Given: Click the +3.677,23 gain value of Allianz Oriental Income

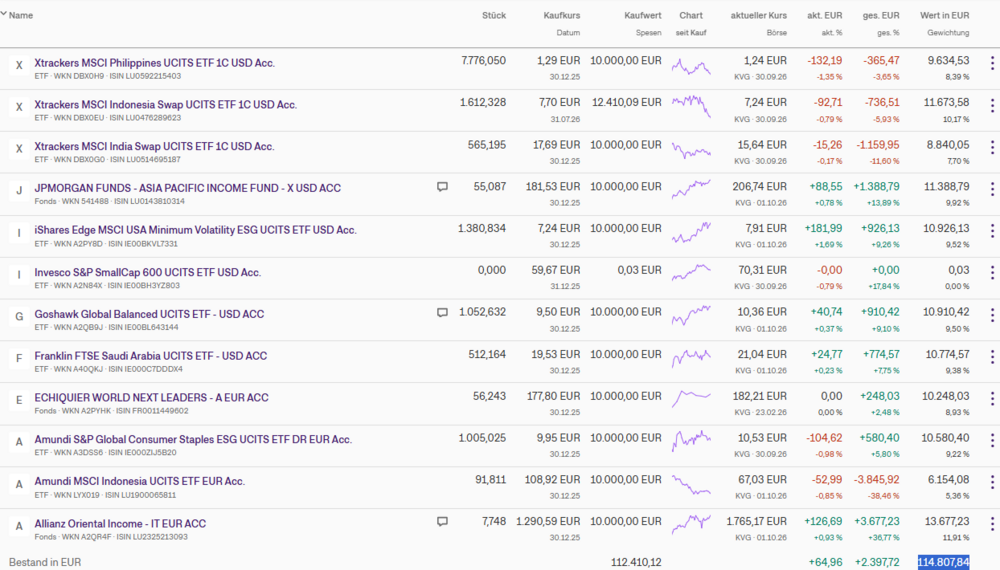Looking at the screenshot, I should (x=877, y=522).
